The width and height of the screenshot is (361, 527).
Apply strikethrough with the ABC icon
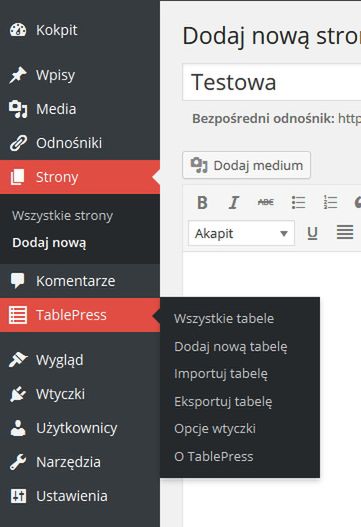tap(266, 202)
